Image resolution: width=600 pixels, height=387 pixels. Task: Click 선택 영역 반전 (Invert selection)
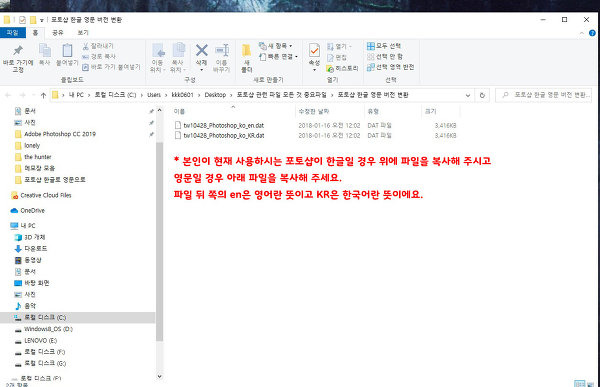tap(390, 67)
